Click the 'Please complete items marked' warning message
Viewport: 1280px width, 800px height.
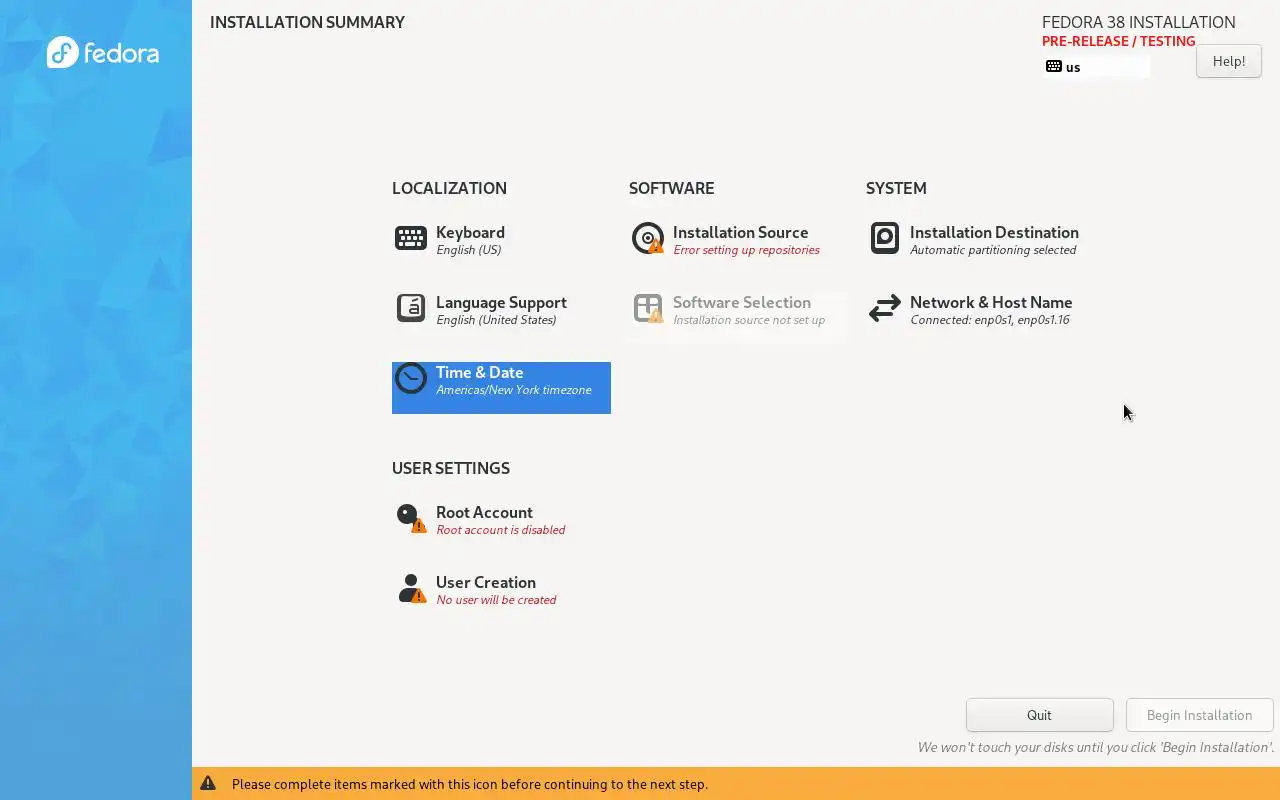click(470, 784)
